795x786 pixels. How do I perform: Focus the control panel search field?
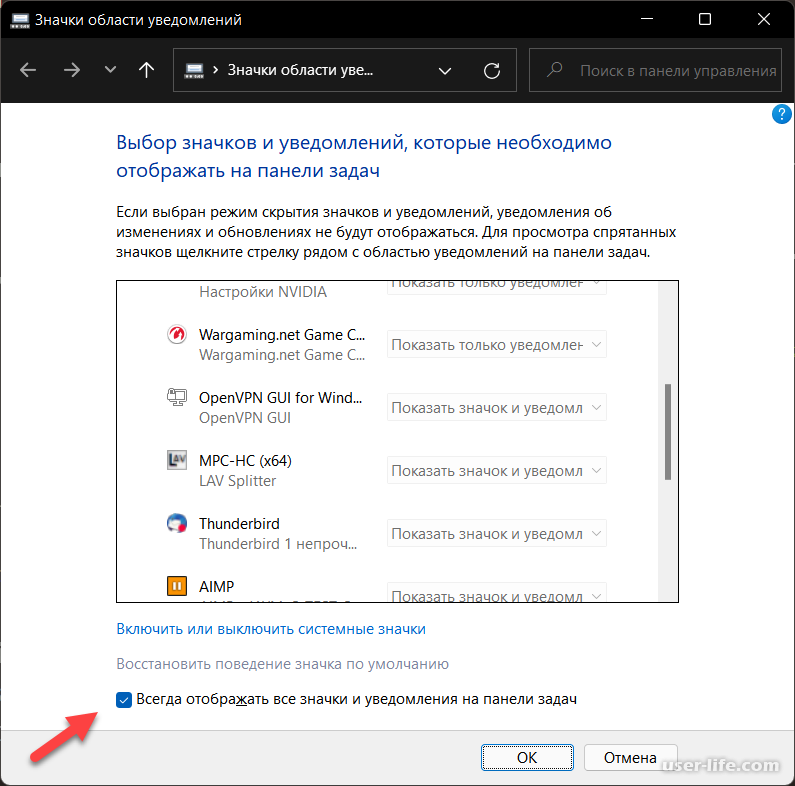click(655, 70)
